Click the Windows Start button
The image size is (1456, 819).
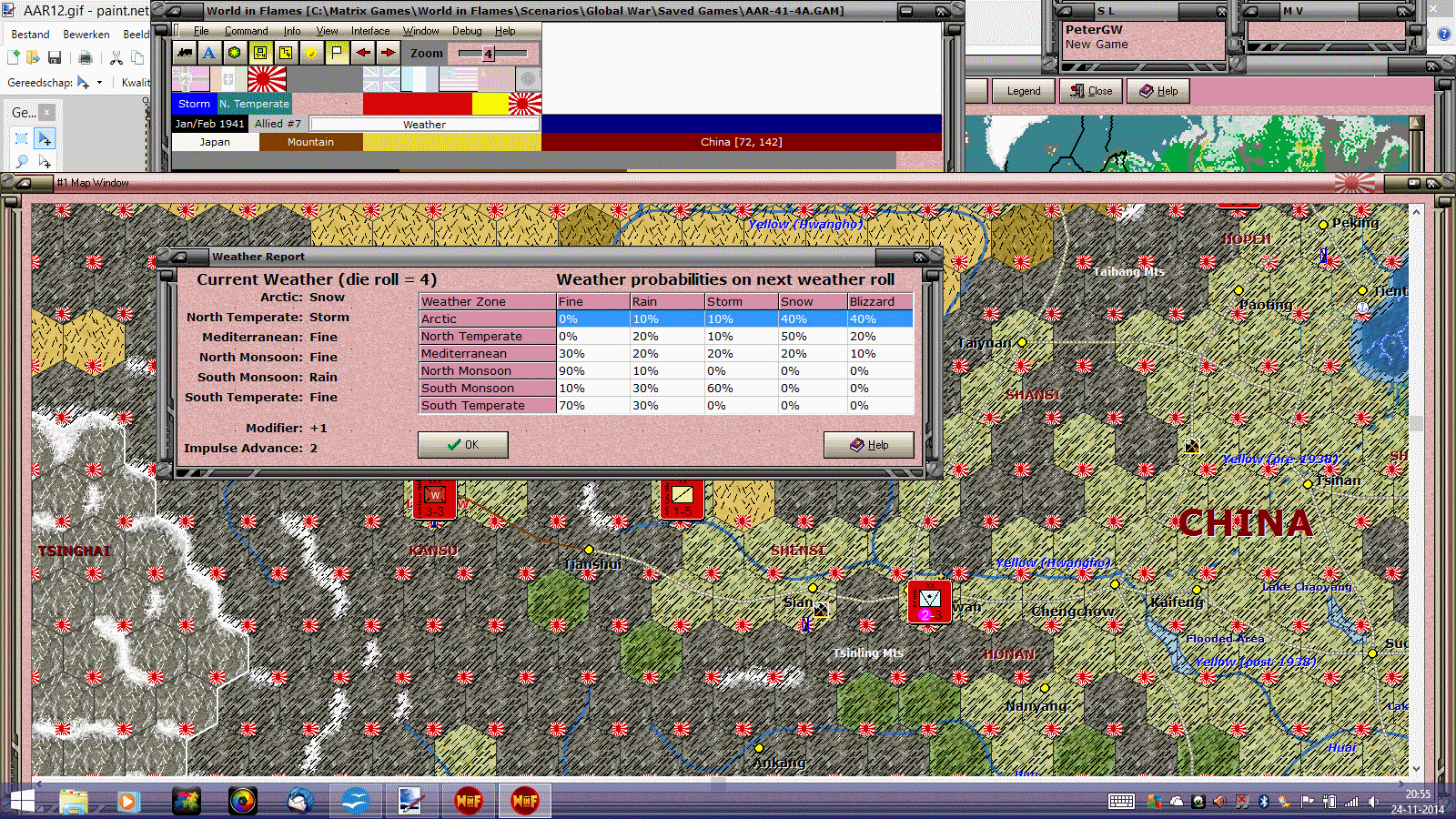point(22,801)
